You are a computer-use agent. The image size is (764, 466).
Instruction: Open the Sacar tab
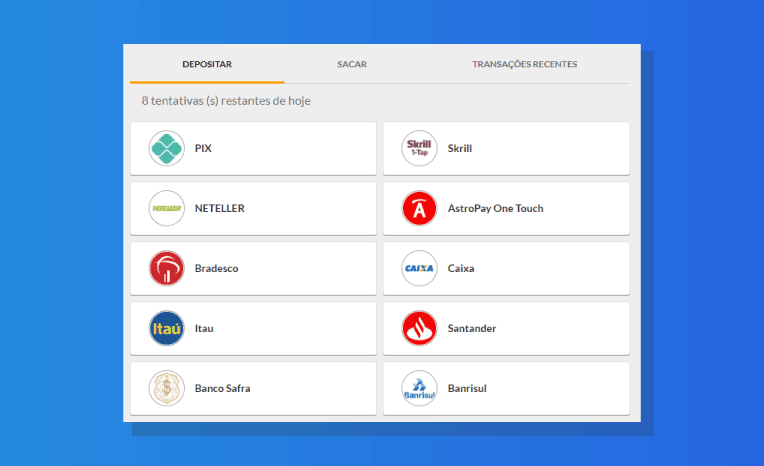pos(352,64)
